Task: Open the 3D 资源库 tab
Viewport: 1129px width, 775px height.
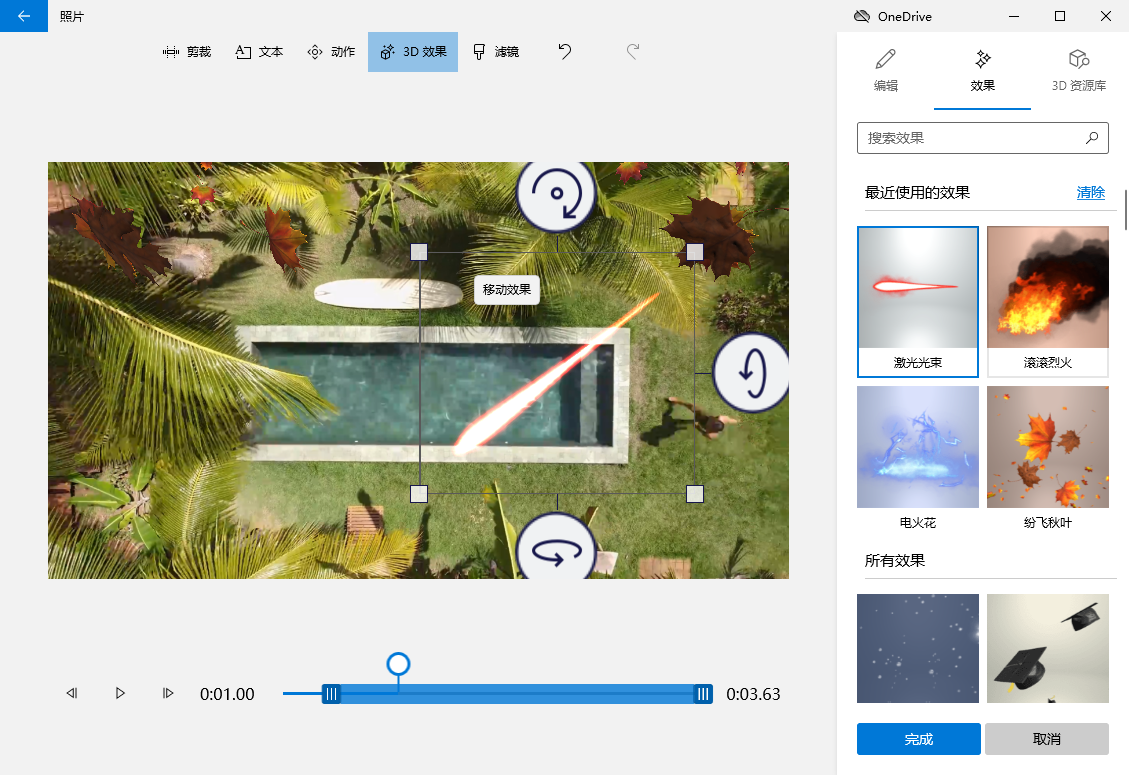Action: pyautogui.click(x=1079, y=71)
